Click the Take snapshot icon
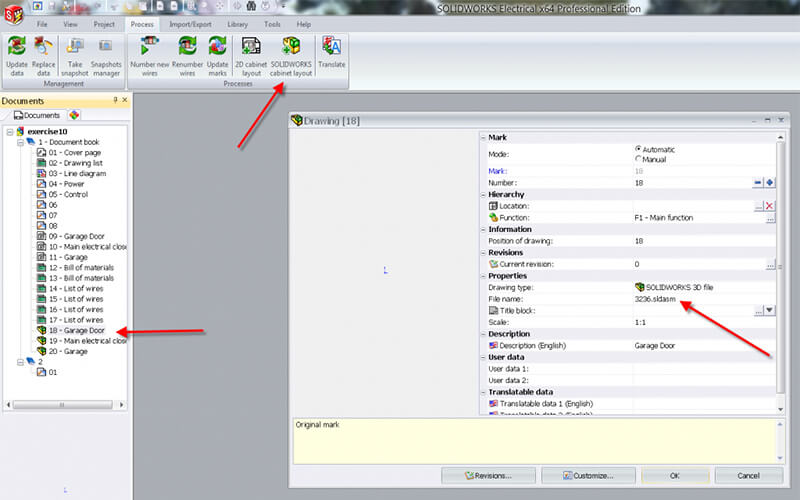800x500 pixels. click(74, 56)
